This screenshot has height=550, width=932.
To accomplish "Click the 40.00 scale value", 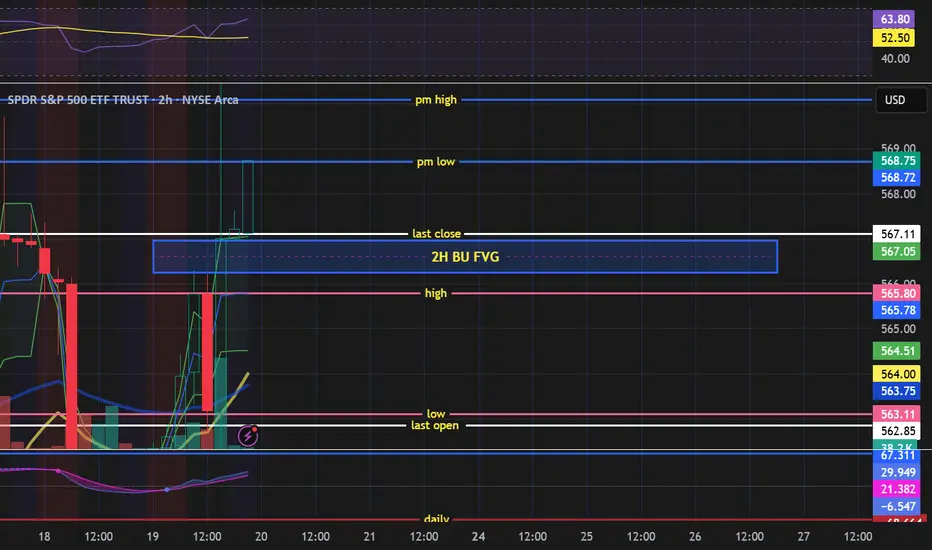I will point(895,58).
